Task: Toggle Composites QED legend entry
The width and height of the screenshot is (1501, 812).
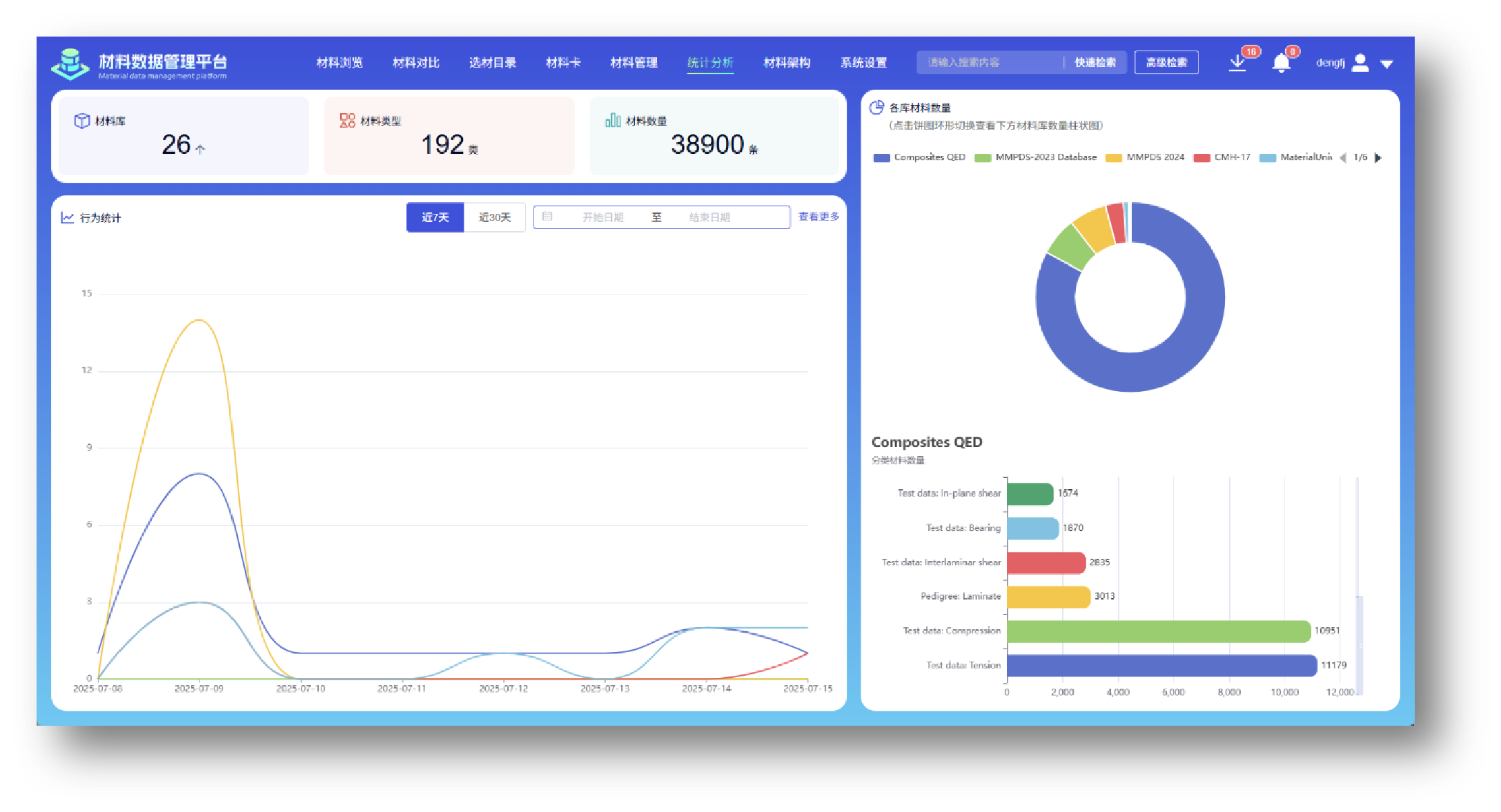Action: point(919,157)
